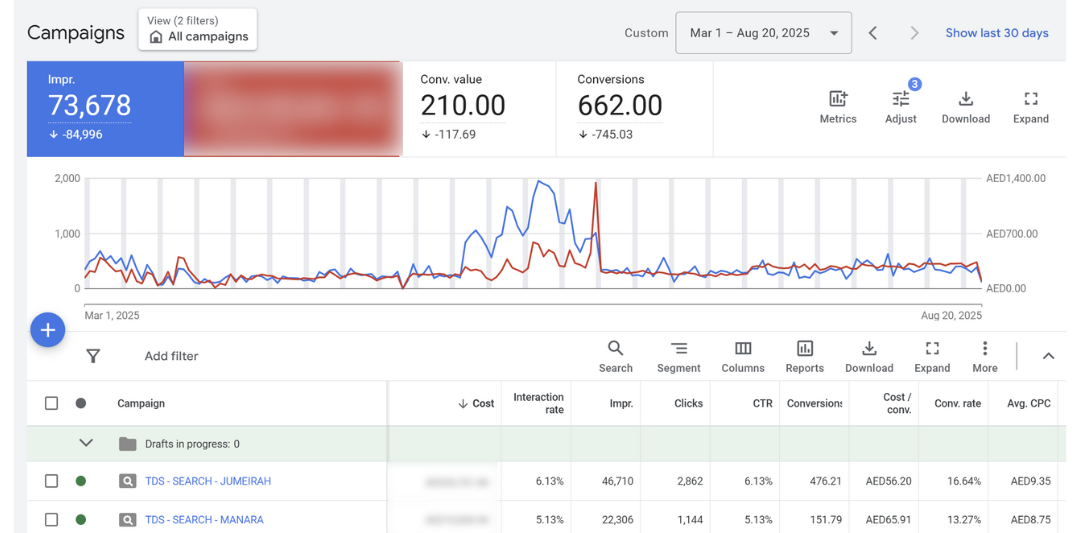
Task: Click Add filter field
Action: [171, 356]
